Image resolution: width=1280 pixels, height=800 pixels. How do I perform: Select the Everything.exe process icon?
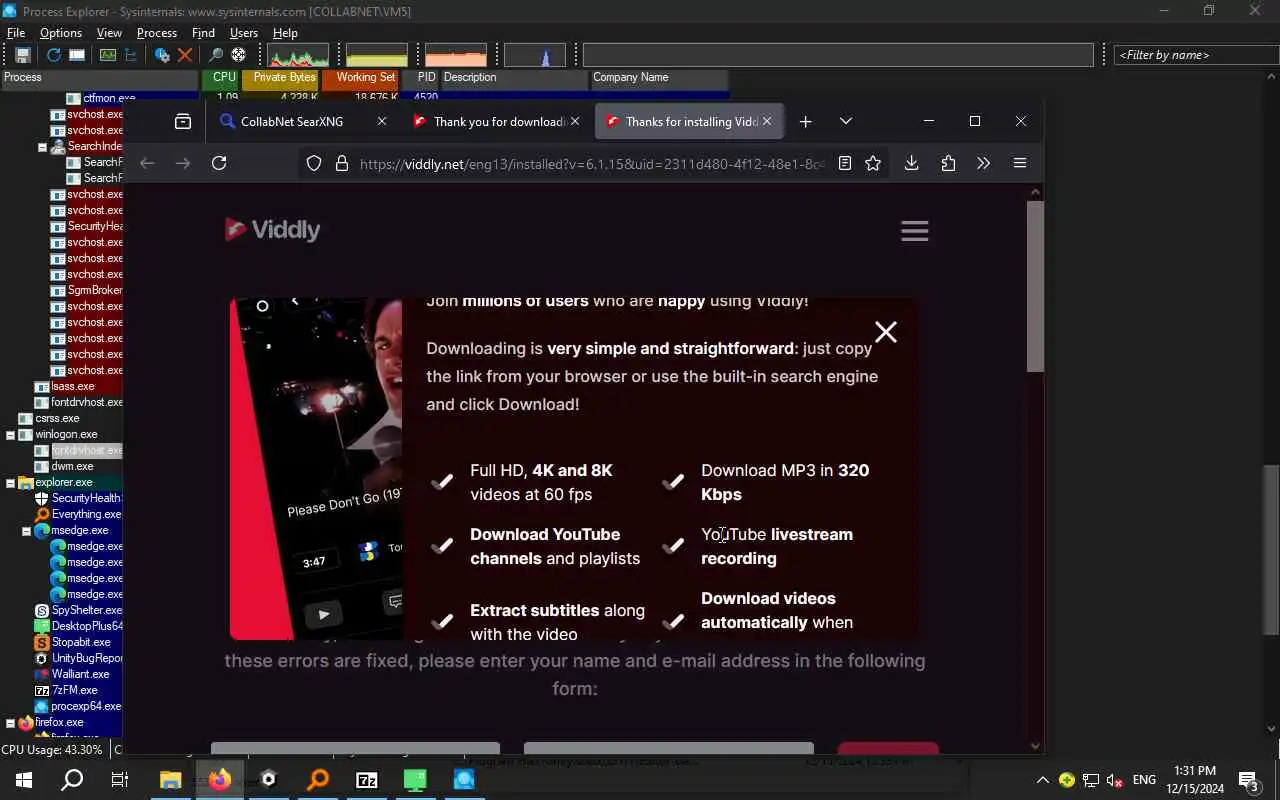click(42, 514)
